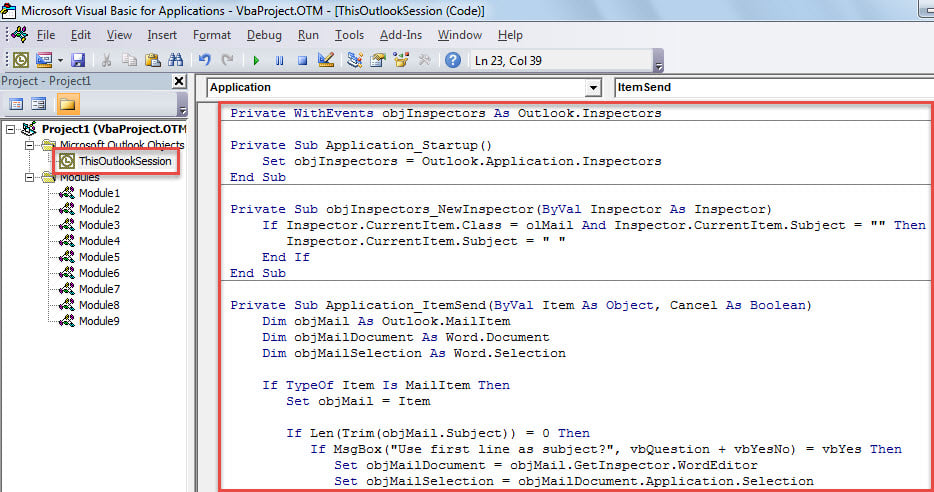This screenshot has height=492, width=934.
Task: Open Help with the question mark icon
Action: coord(453,60)
